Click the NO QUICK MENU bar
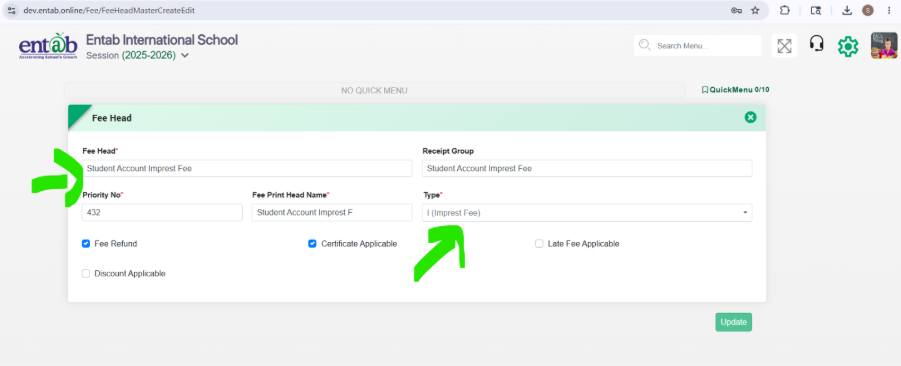Viewport: 901px width, 366px height. click(374, 90)
